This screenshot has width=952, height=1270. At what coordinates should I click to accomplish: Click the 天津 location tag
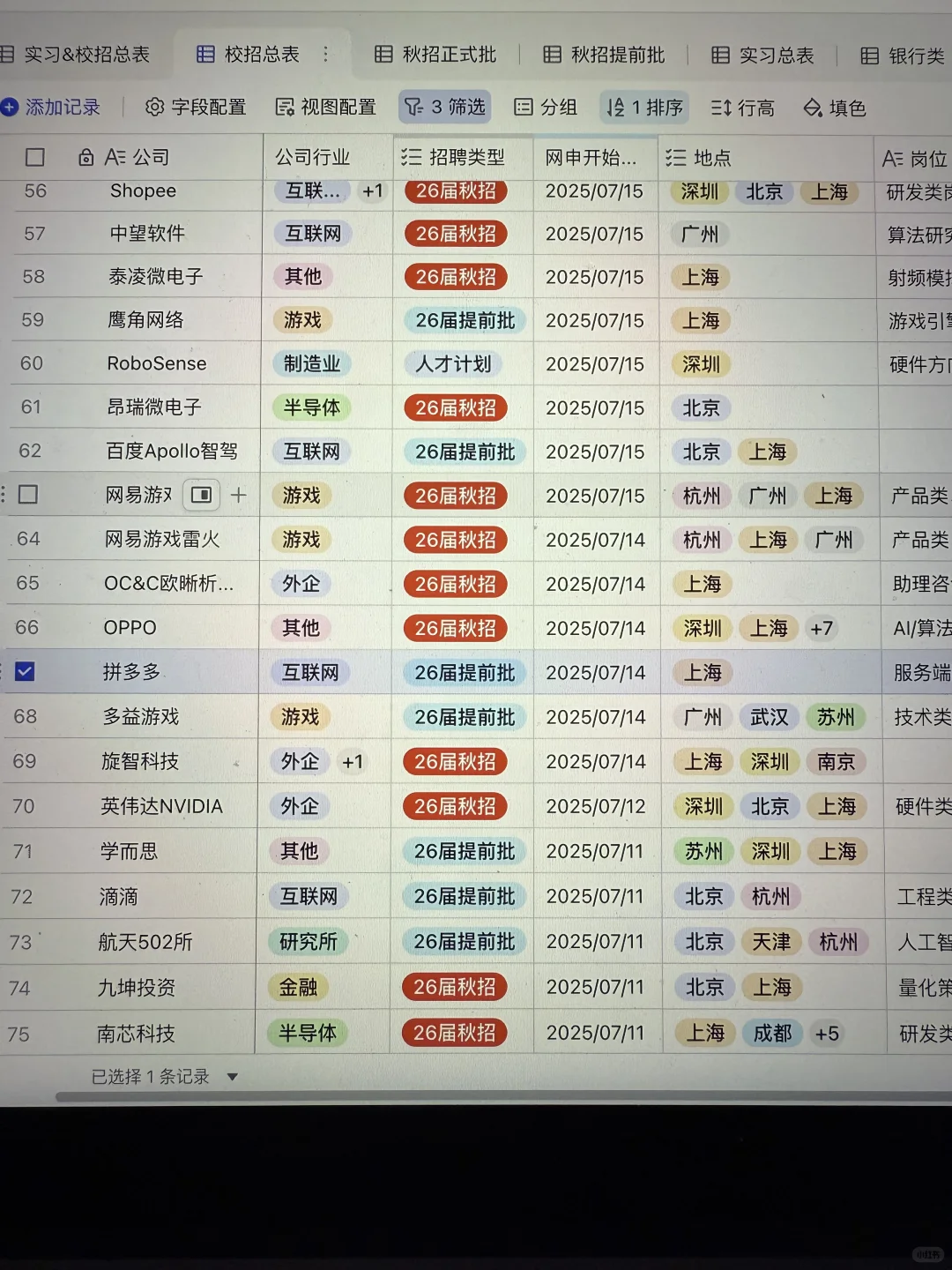click(771, 942)
